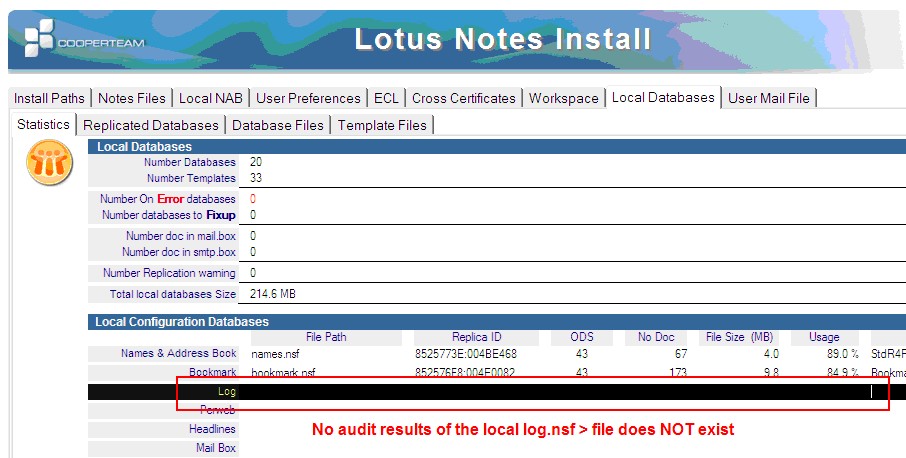
Task: Click the 214.6 MB size value
Action: pos(273,294)
